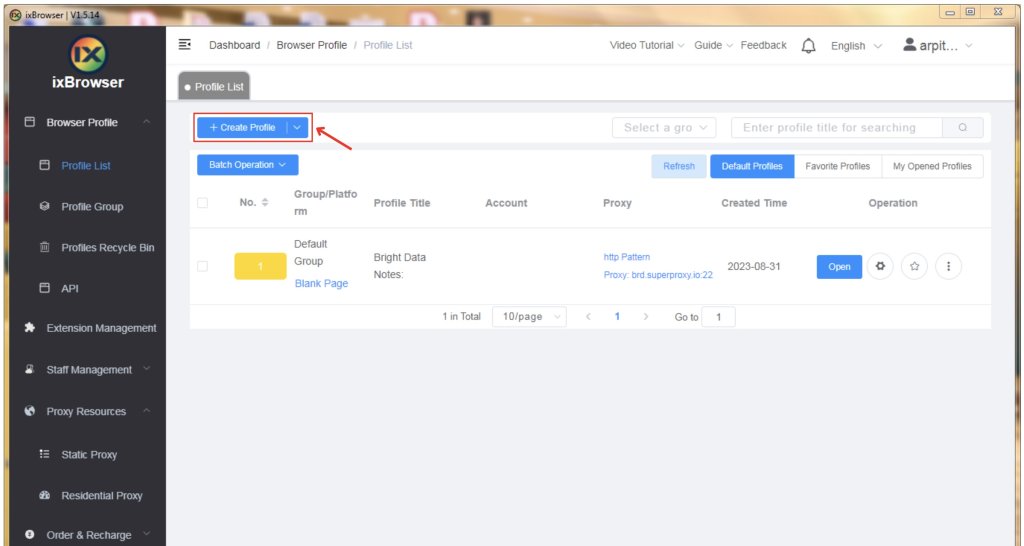Check the select-all checkbox in table header
Image resolution: width=1024 pixels, height=546 pixels.
point(203,203)
